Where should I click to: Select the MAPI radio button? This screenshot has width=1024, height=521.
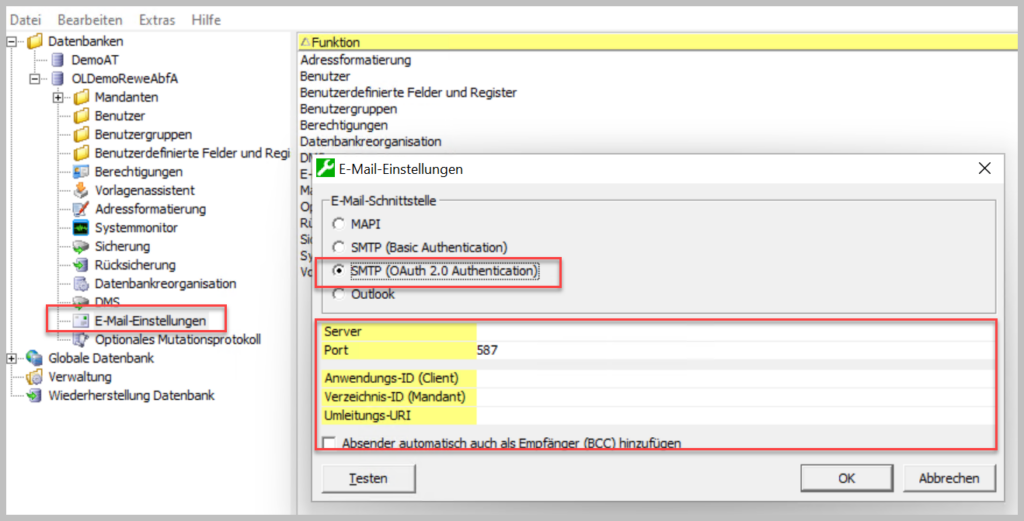[340, 224]
